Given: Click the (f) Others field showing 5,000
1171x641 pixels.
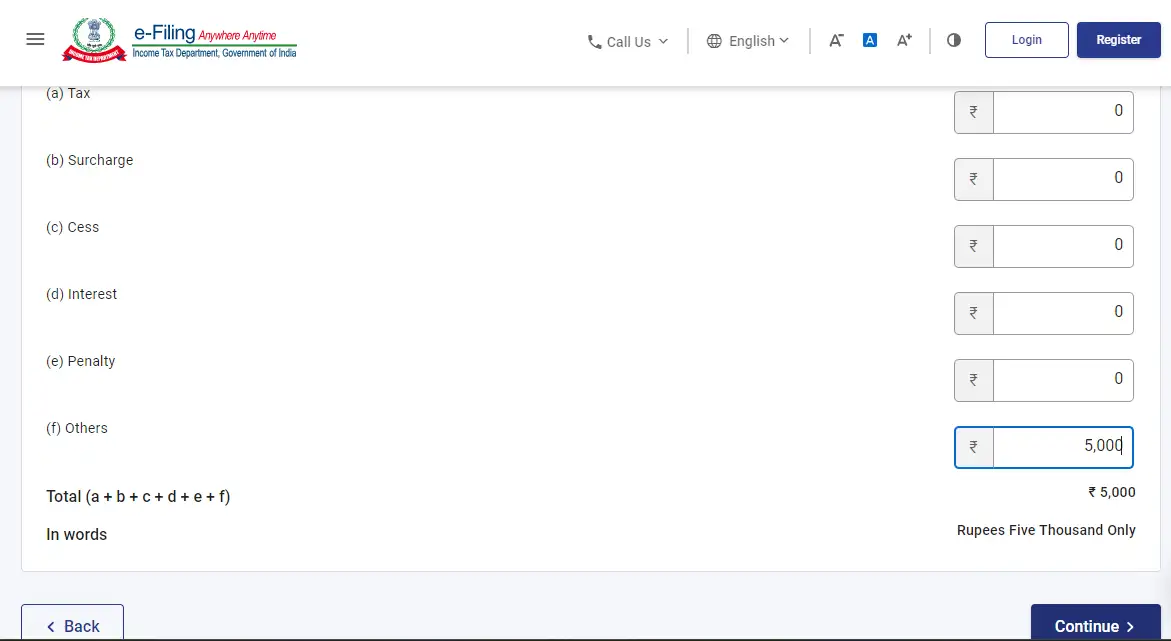Looking at the screenshot, I should point(1062,446).
